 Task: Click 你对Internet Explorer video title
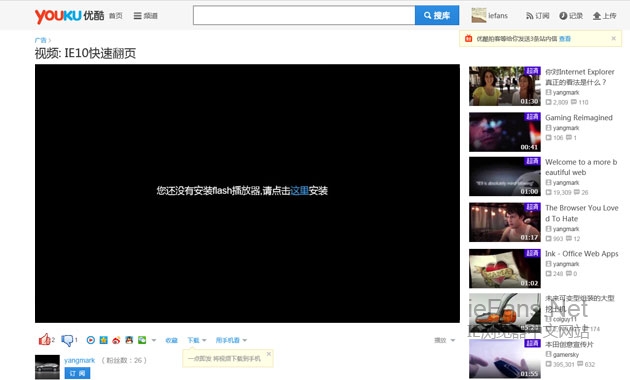click(x=580, y=77)
